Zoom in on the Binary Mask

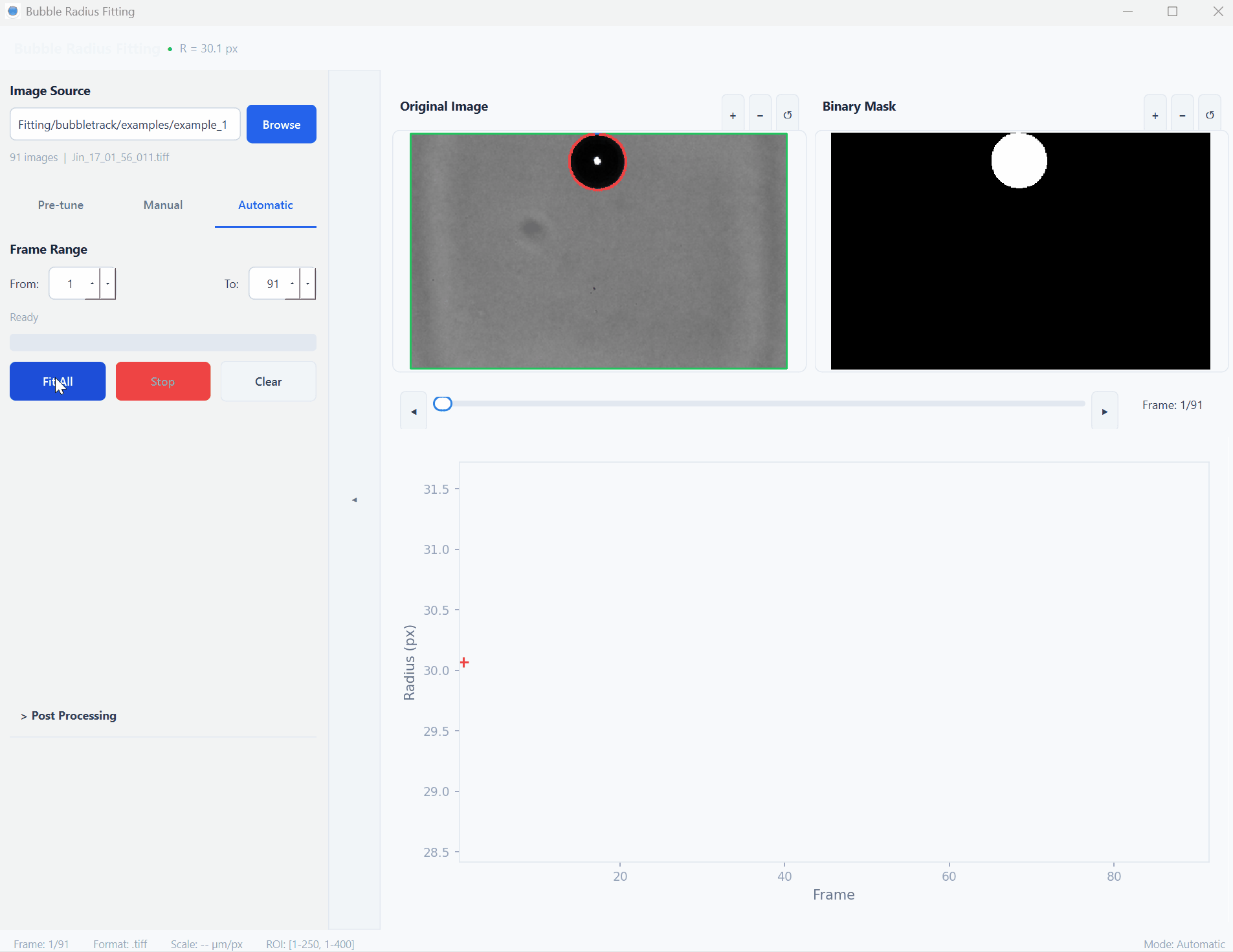click(1155, 115)
